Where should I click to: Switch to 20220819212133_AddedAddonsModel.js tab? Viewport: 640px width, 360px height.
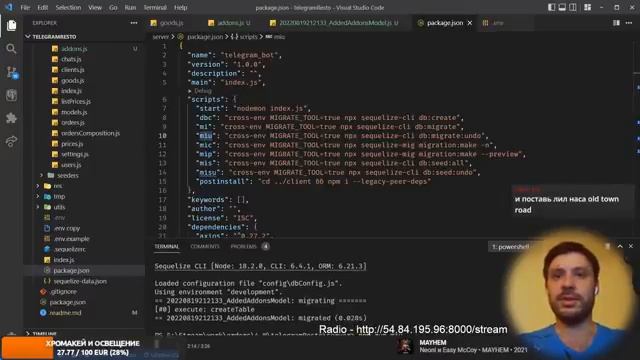tap(338, 23)
